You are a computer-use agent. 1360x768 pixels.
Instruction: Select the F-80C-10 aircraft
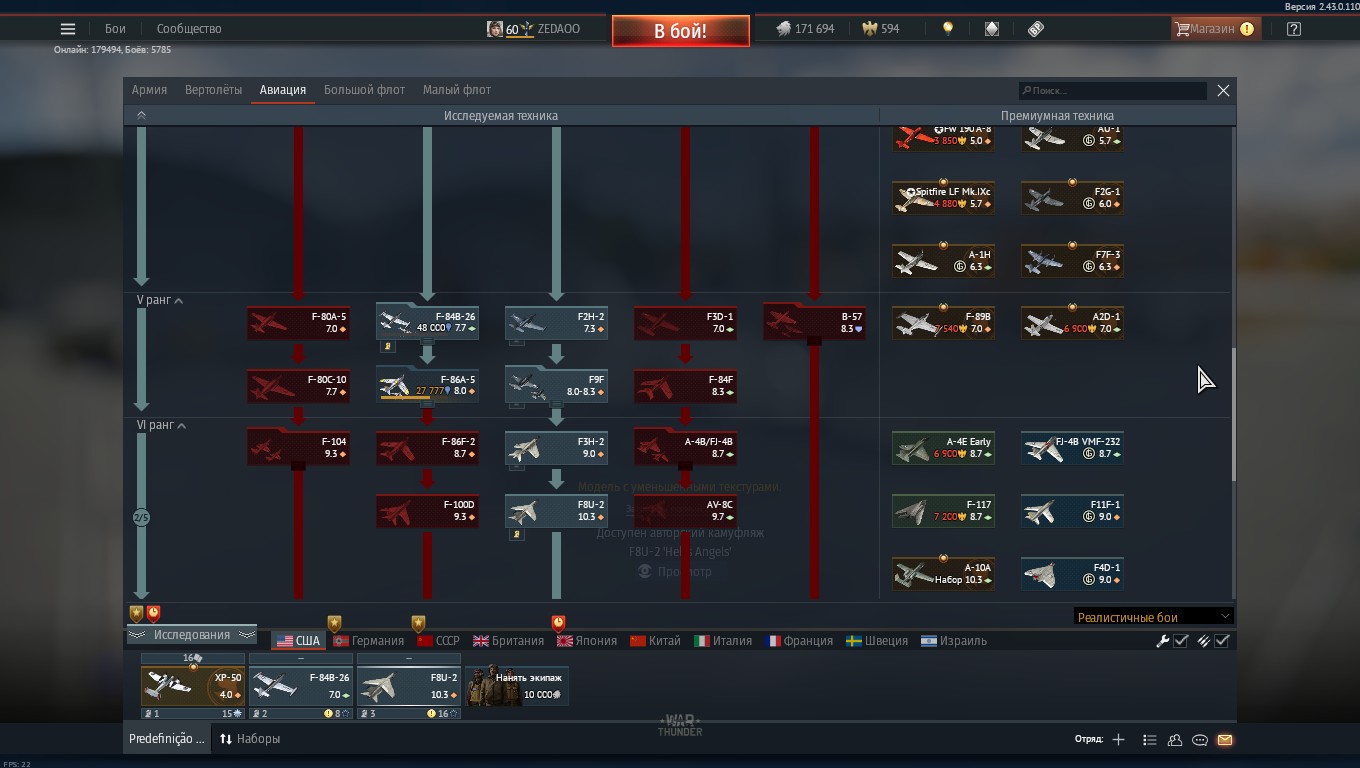pos(298,386)
